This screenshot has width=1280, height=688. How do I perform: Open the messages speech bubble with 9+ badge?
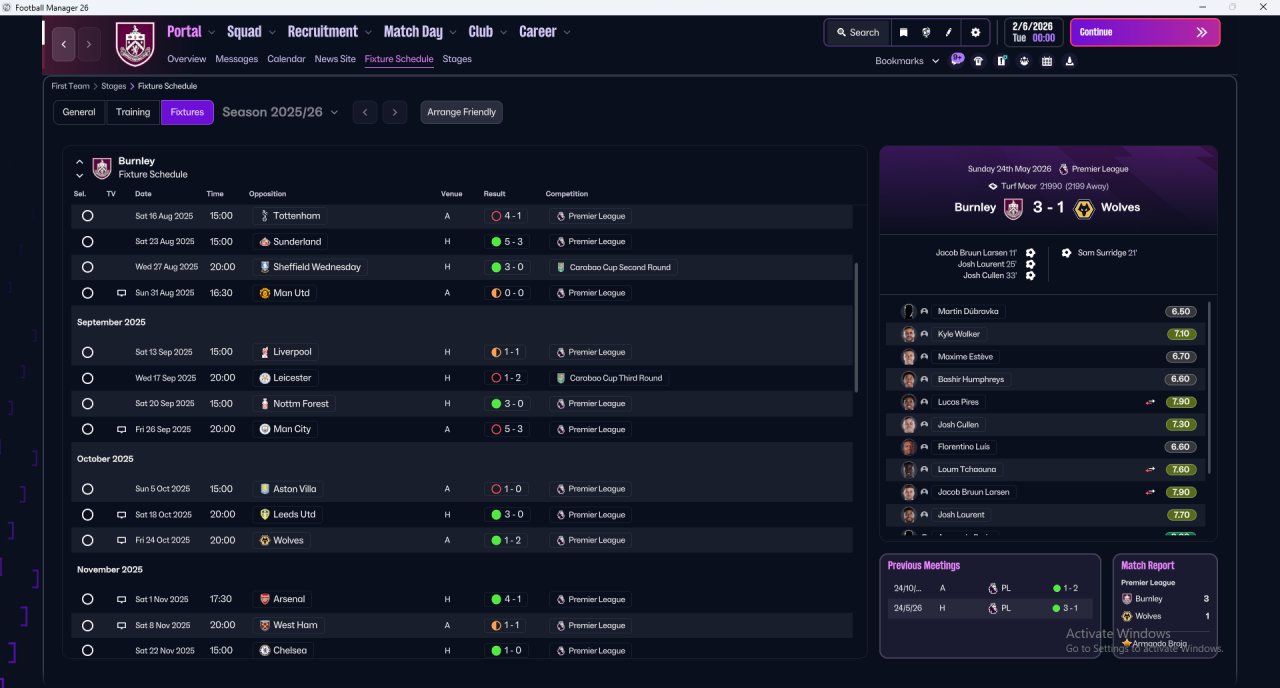tap(957, 60)
